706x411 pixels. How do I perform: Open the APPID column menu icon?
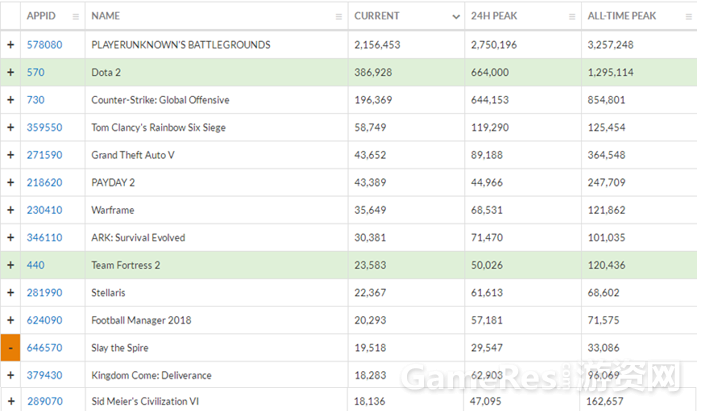tap(76, 17)
